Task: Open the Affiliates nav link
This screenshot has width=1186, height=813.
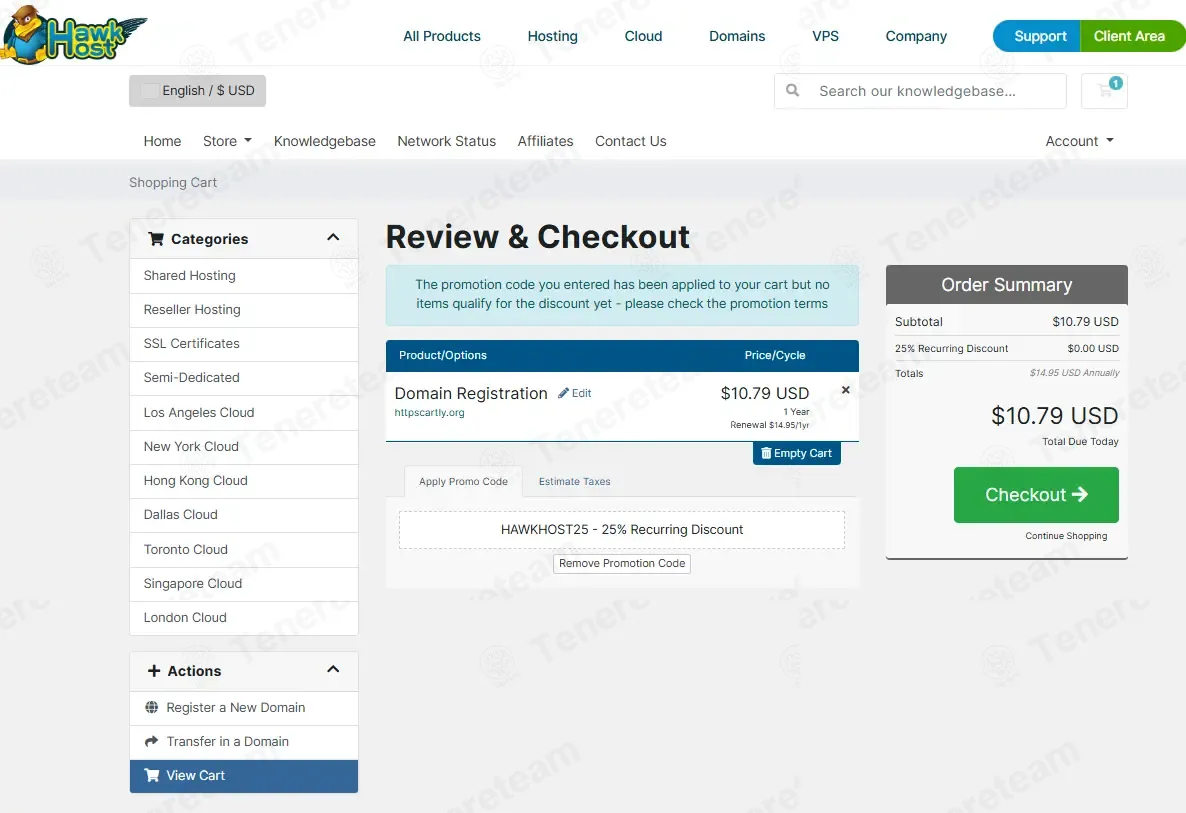Action: point(545,141)
